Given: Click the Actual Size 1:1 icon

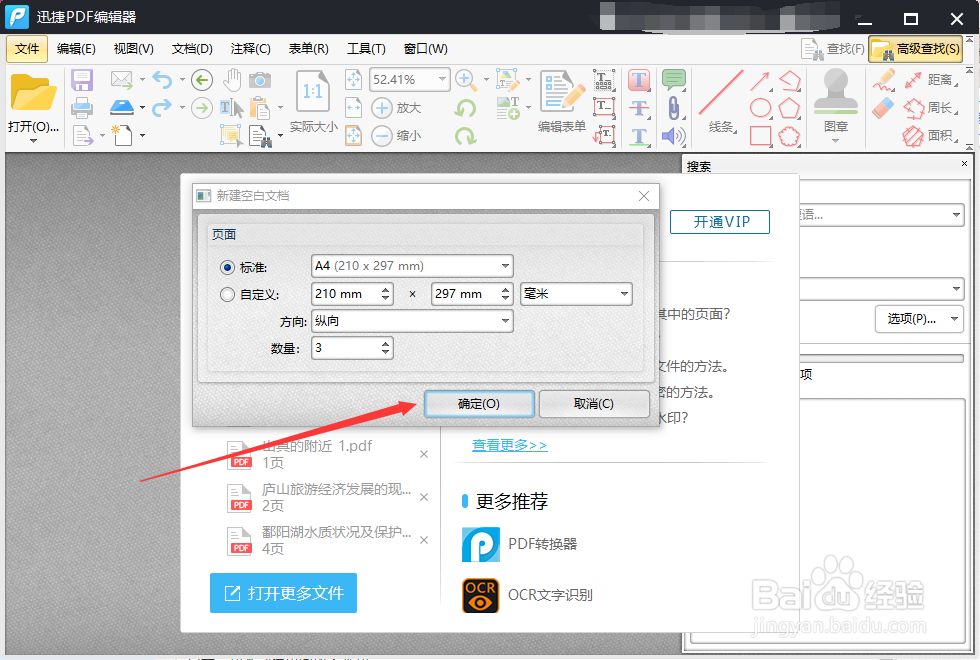Looking at the screenshot, I should click(x=312, y=92).
